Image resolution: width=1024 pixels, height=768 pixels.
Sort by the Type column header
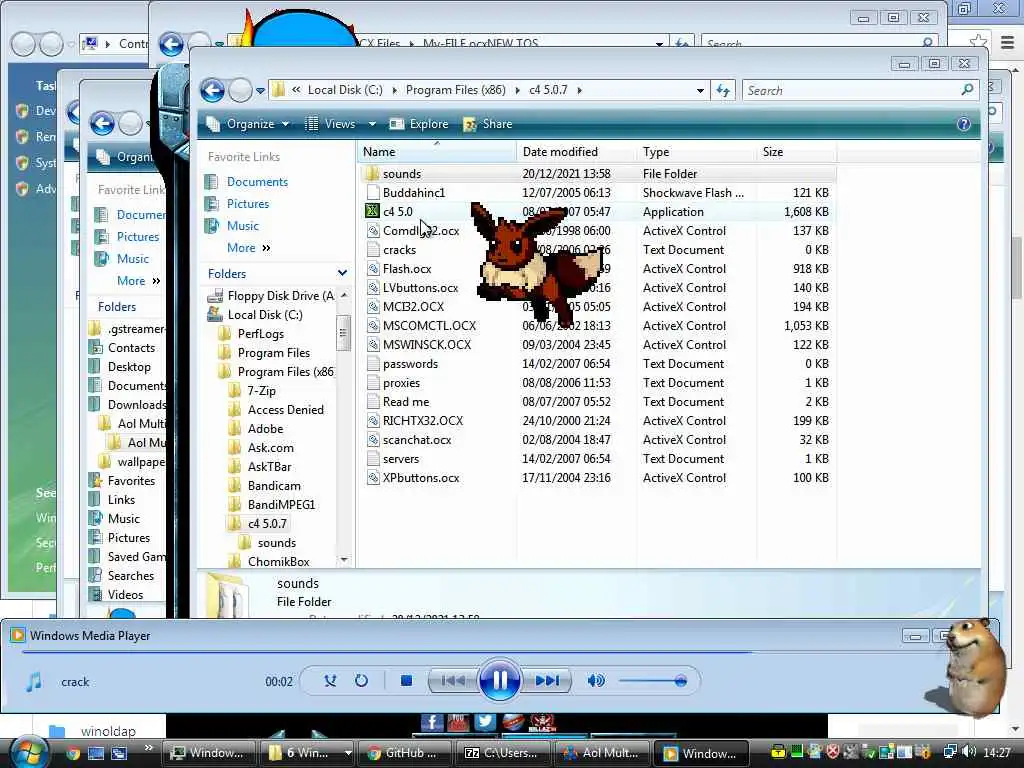pyautogui.click(x=696, y=152)
